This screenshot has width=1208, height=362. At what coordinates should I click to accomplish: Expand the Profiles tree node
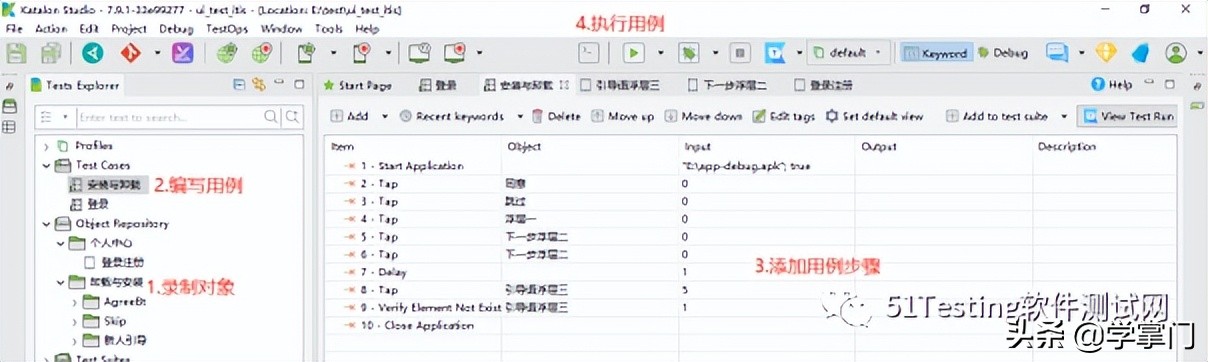45,146
